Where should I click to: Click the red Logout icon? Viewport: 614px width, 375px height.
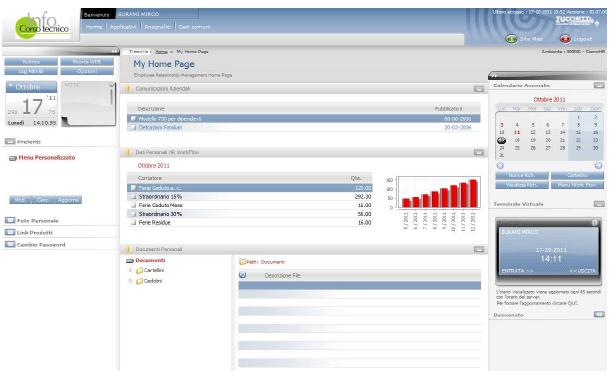coord(565,39)
